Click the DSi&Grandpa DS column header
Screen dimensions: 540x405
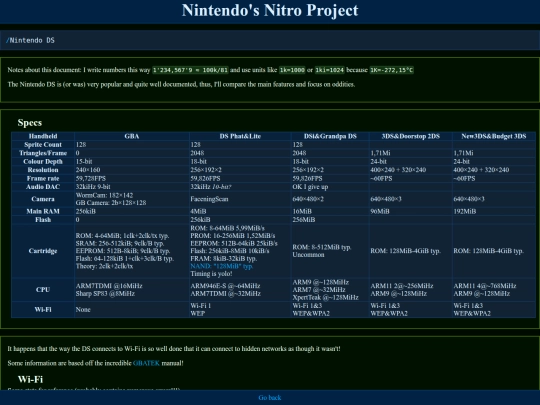(x=330, y=136)
